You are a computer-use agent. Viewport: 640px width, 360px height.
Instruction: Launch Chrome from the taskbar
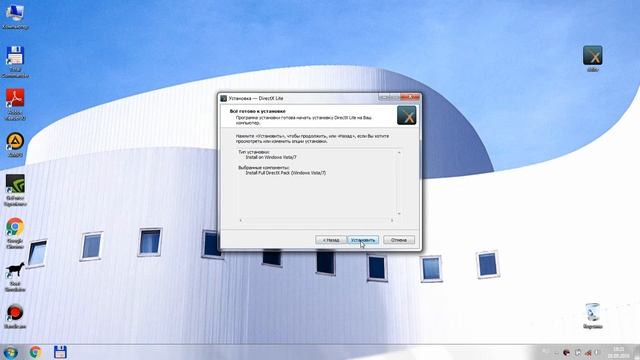(36, 352)
